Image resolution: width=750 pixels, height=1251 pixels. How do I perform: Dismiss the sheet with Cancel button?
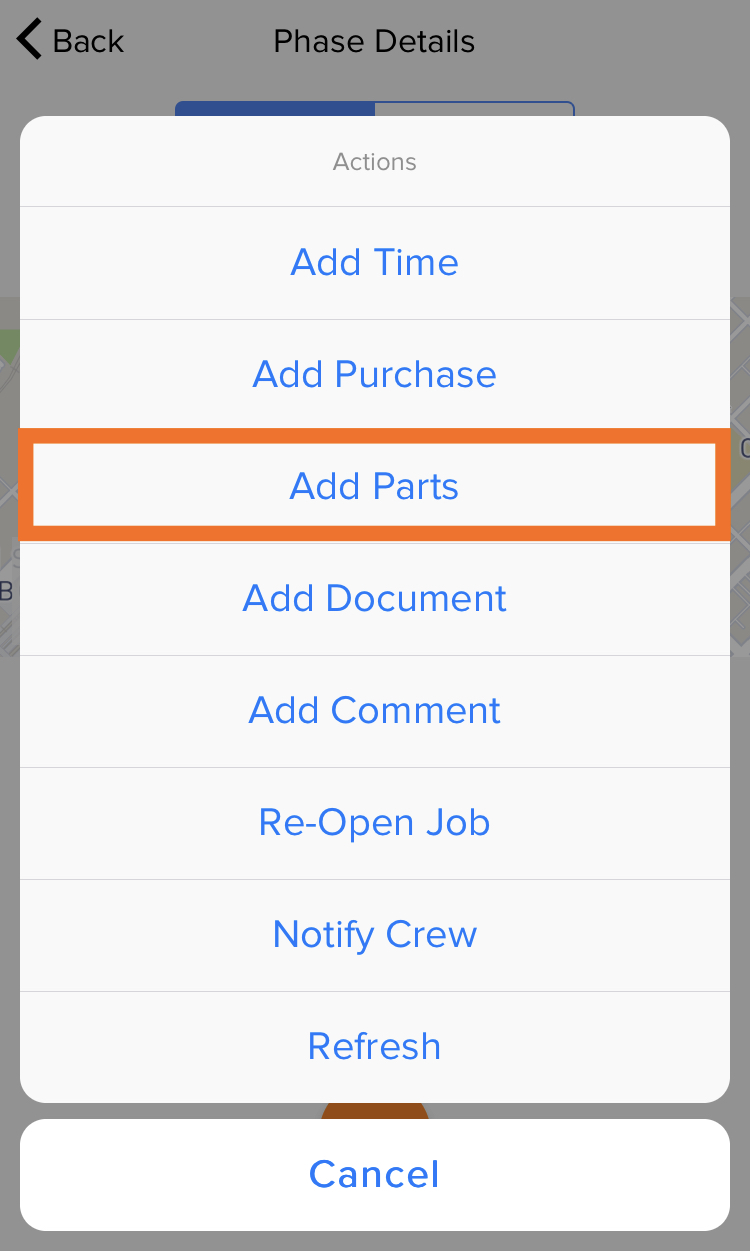(375, 1175)
